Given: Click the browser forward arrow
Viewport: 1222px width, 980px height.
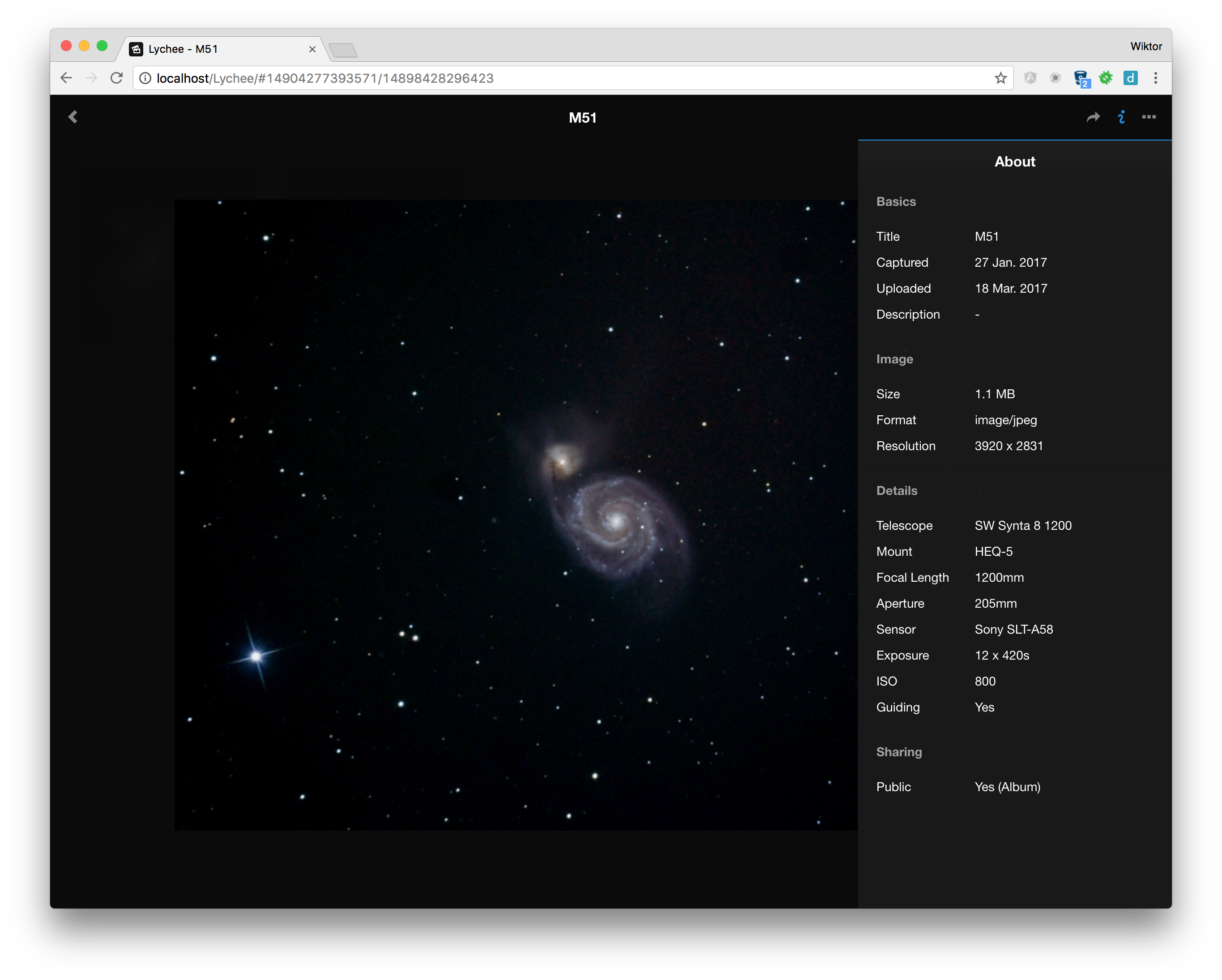Looking at the screenshot, I should 91,78.
